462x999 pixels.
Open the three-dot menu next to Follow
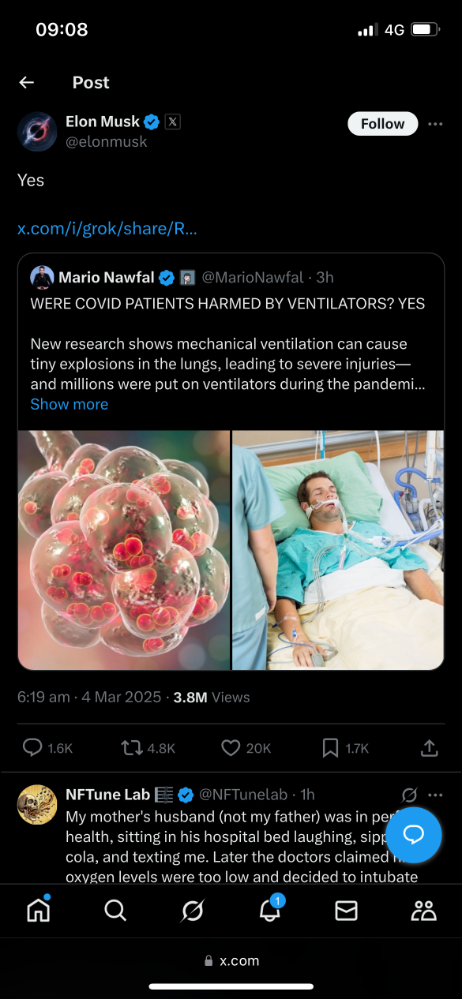[x=435, y=124]
